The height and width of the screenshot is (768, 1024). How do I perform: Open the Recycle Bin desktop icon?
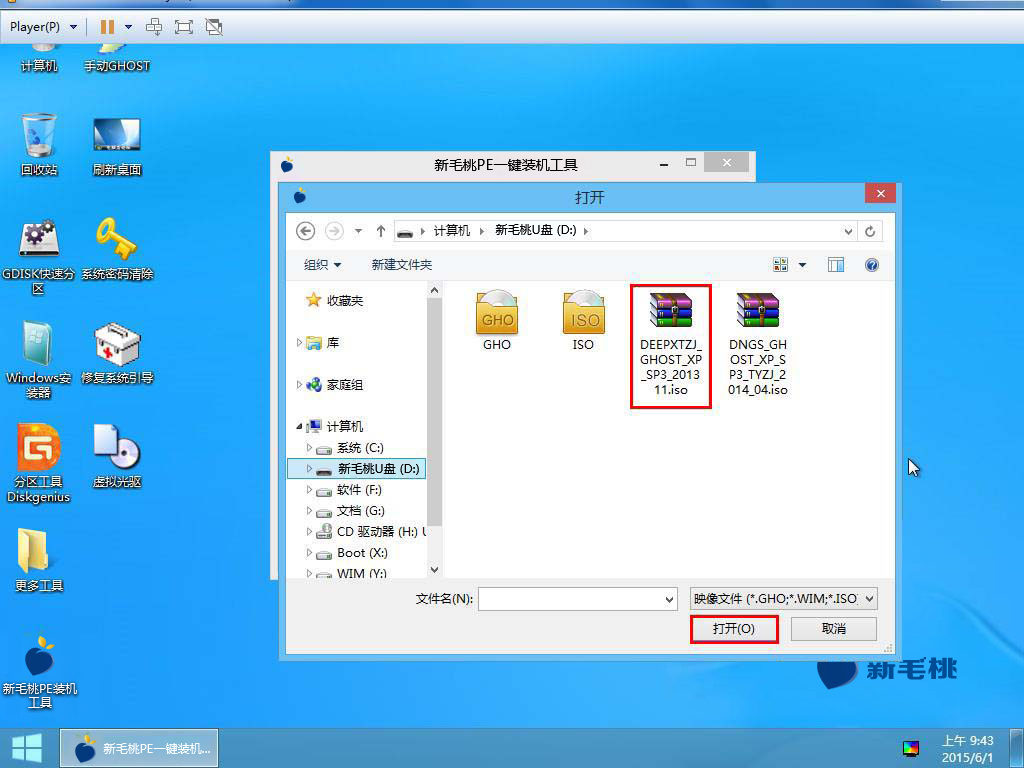(x=39, y=144)
